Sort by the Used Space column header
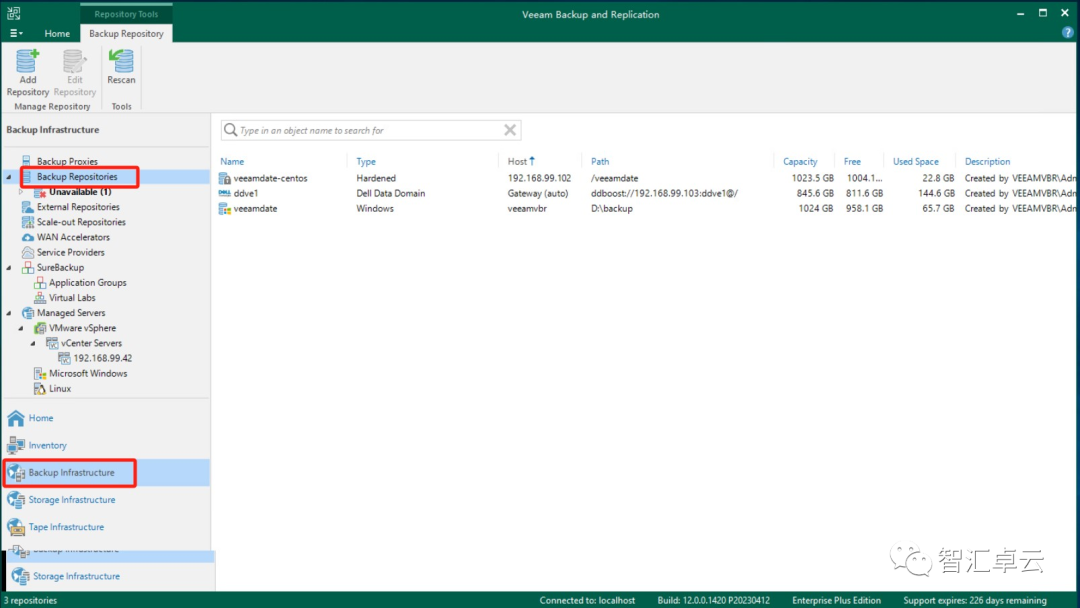This screenshot has height=608, width=1080. [915, 161]
